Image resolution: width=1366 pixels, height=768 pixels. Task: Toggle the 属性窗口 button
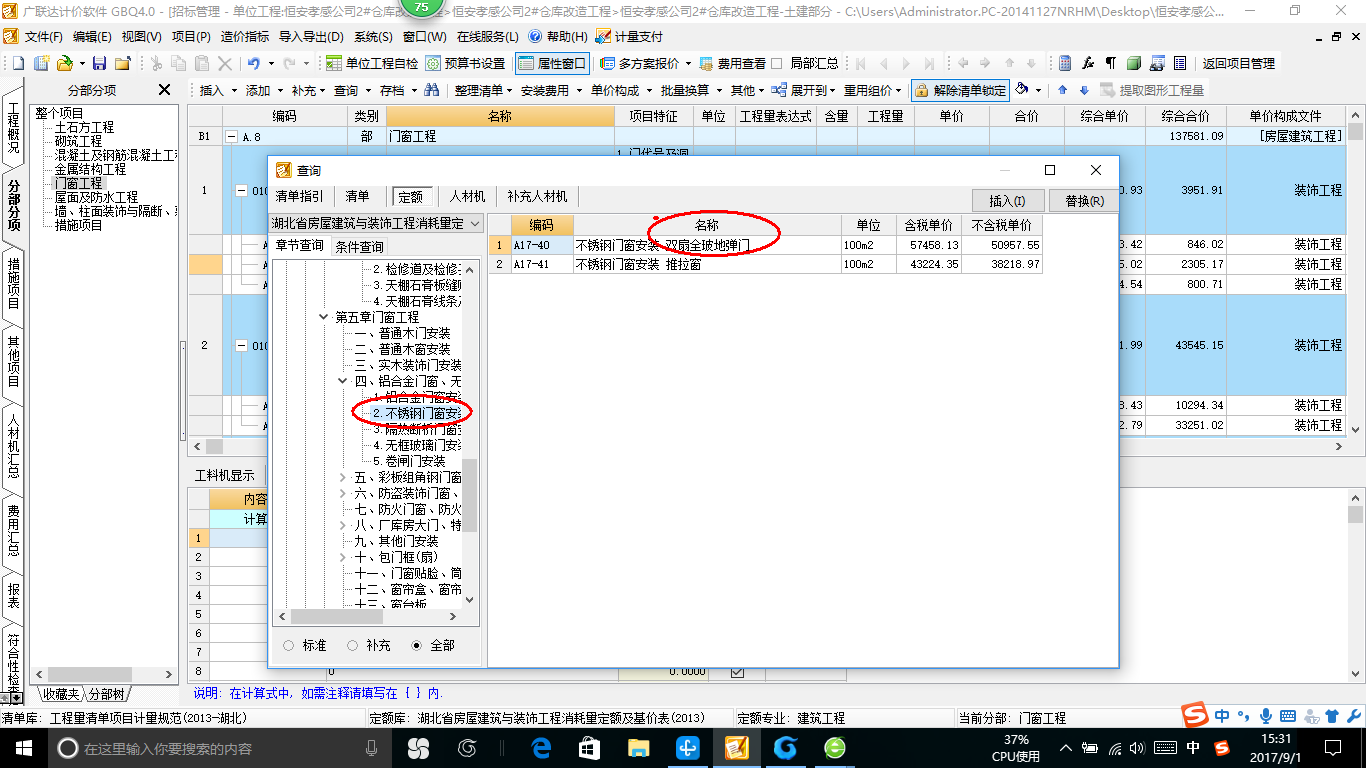(x=552, y=63)
